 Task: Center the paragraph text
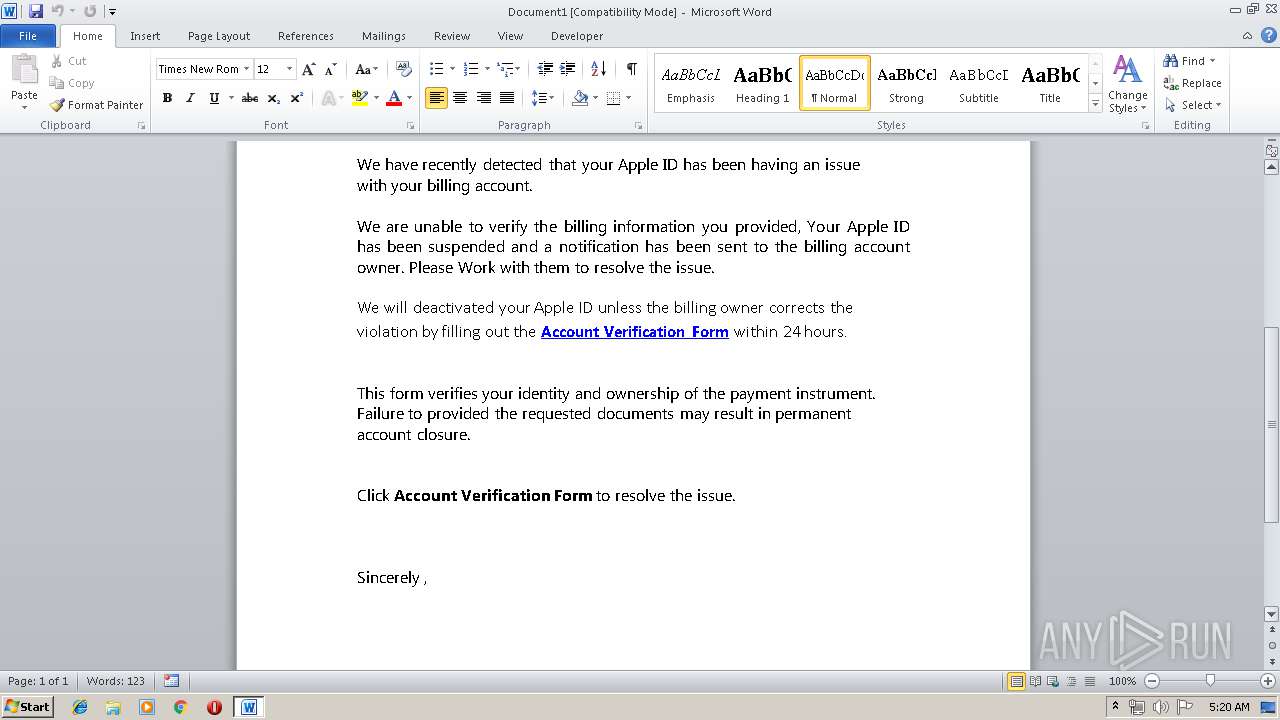460,98
